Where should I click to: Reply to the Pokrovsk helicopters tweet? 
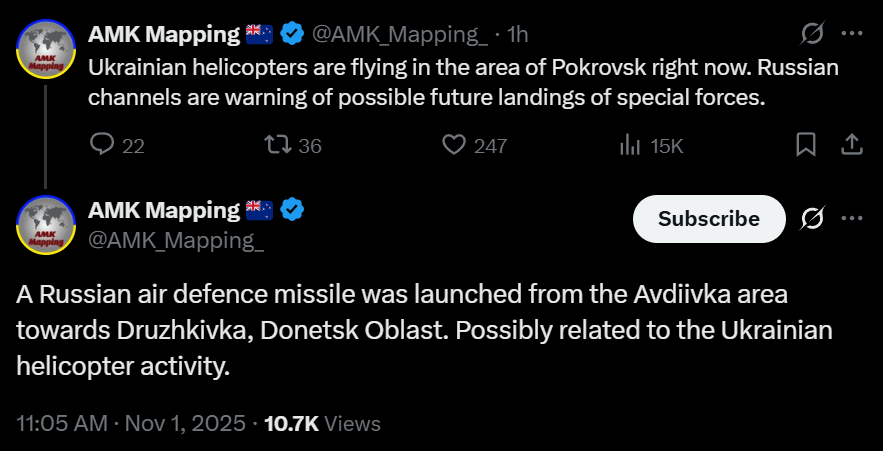[104, 146]
